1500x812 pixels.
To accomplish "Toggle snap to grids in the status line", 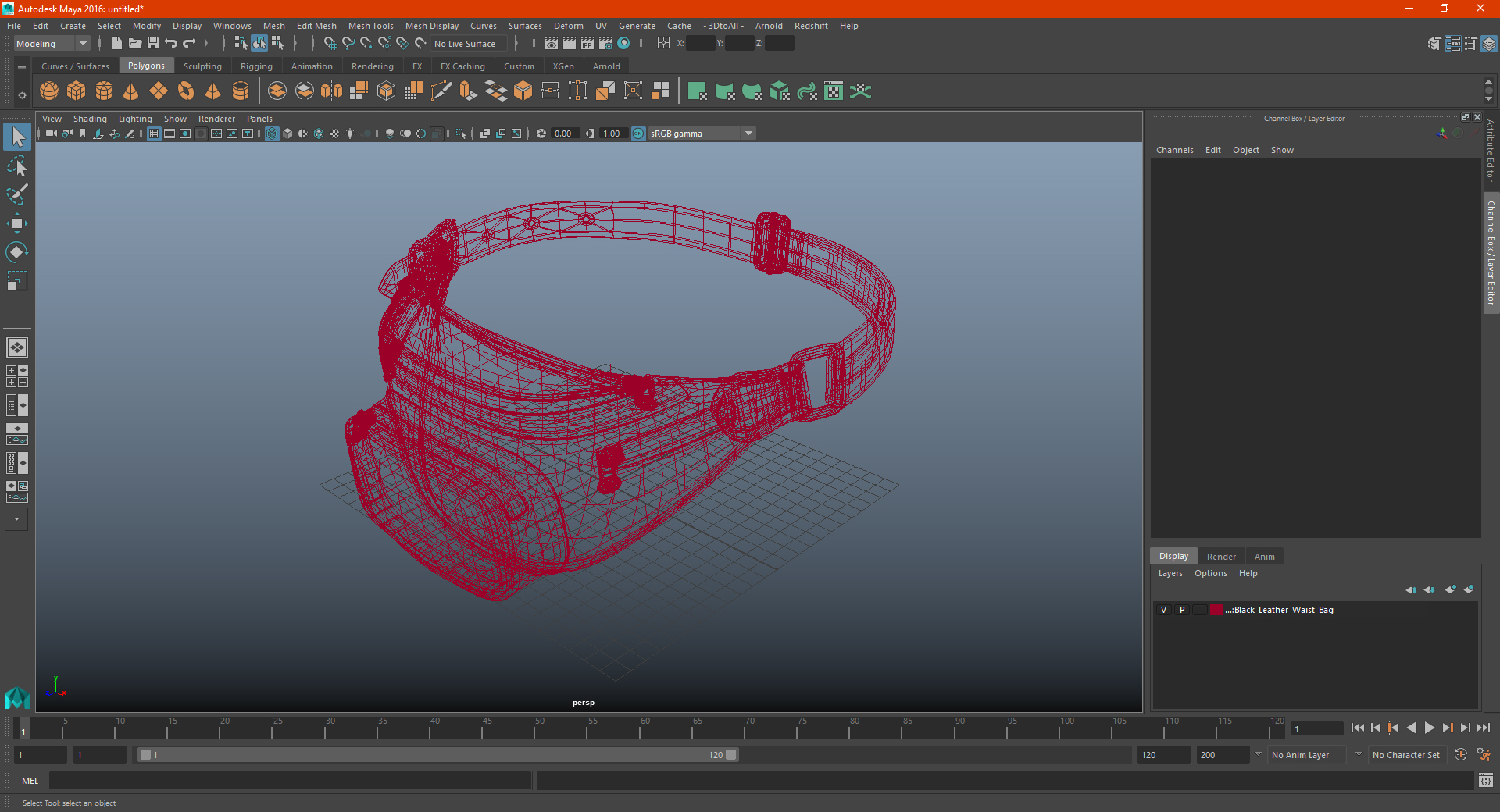I will (x=330, y=44).
